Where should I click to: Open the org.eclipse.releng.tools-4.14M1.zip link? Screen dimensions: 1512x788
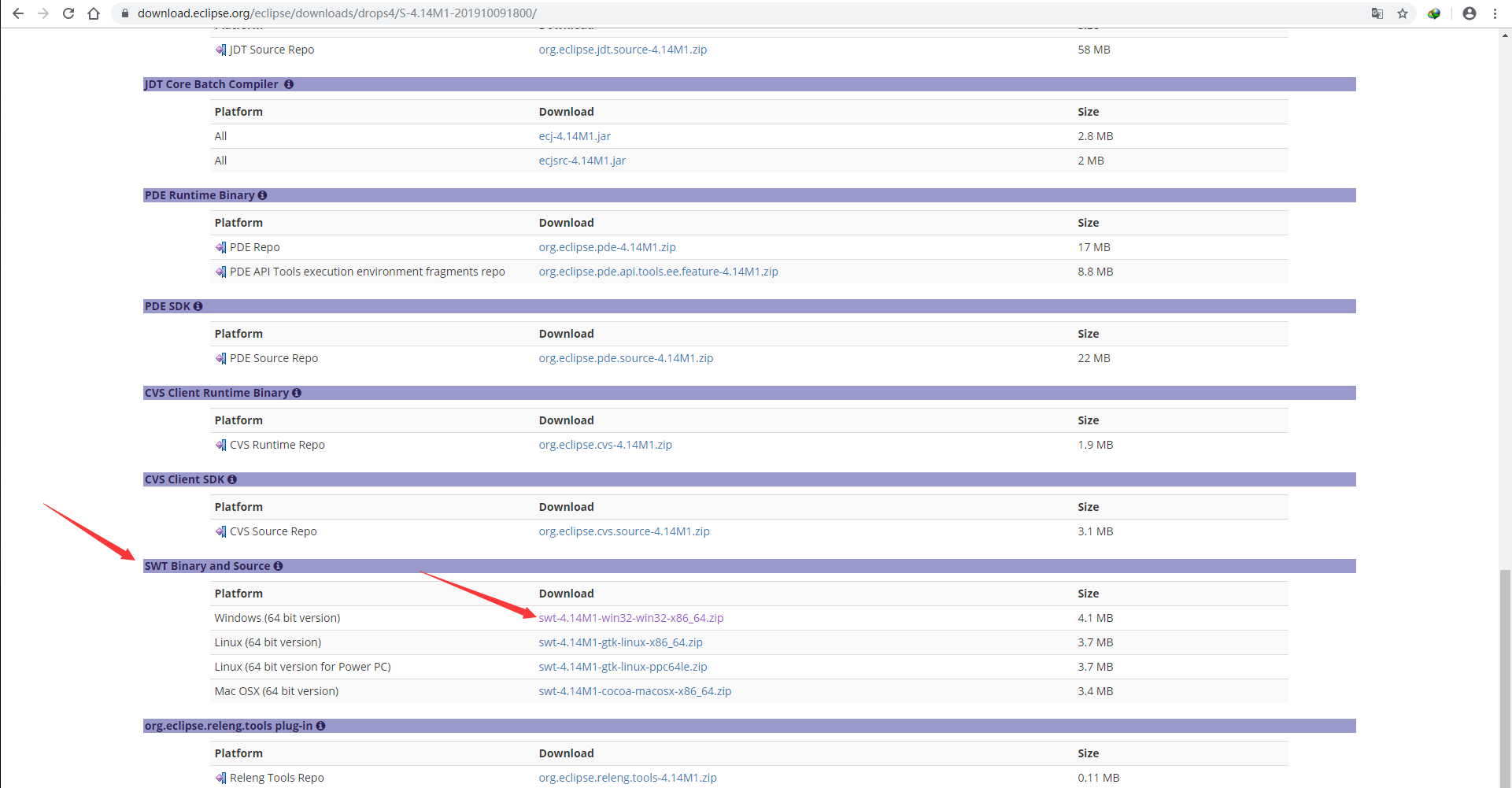(x=627, y=778)
